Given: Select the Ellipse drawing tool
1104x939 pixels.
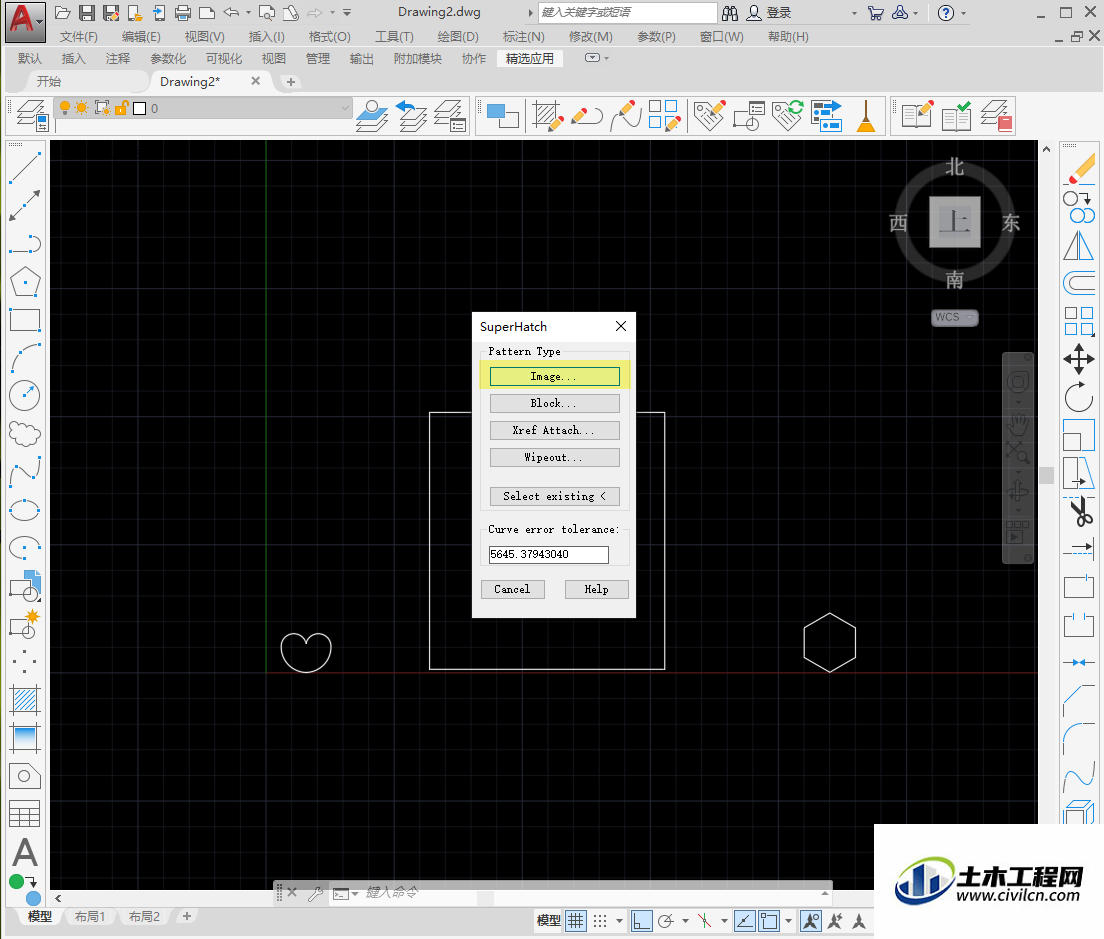Looking at the screenshot, I should coord(25,510).
